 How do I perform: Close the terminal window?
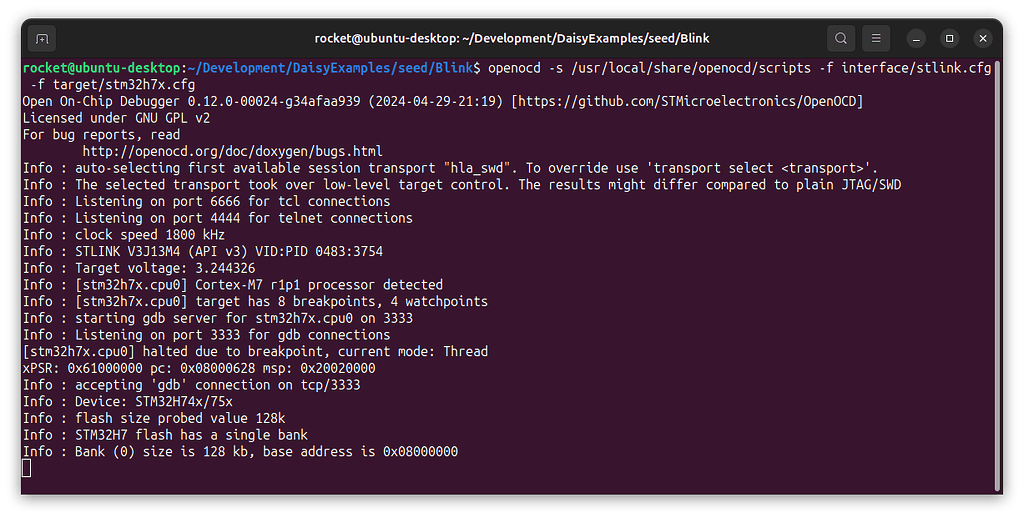click(983, 39)
